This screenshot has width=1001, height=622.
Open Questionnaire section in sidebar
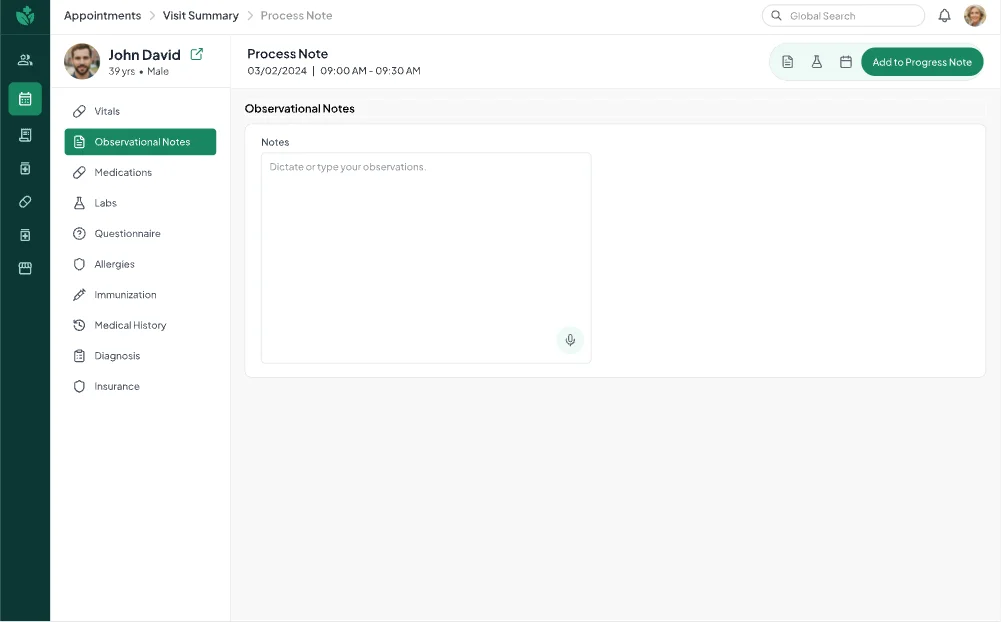(140, 234)
